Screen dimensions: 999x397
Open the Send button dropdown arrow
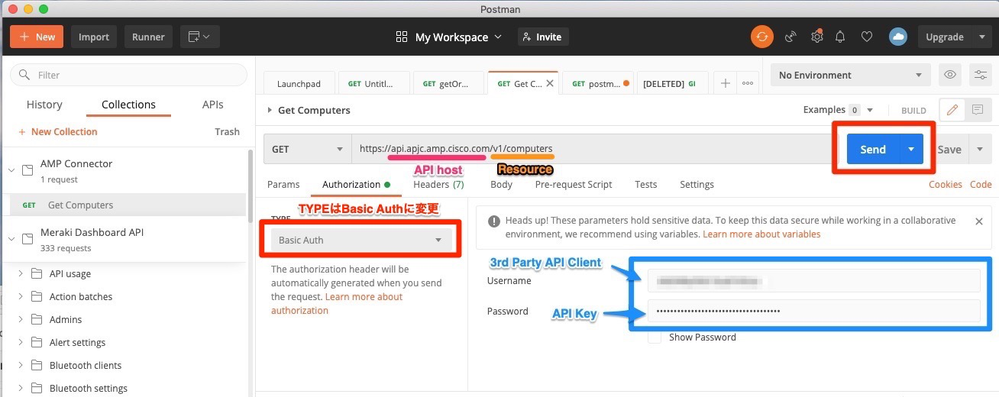click(911, 149)
